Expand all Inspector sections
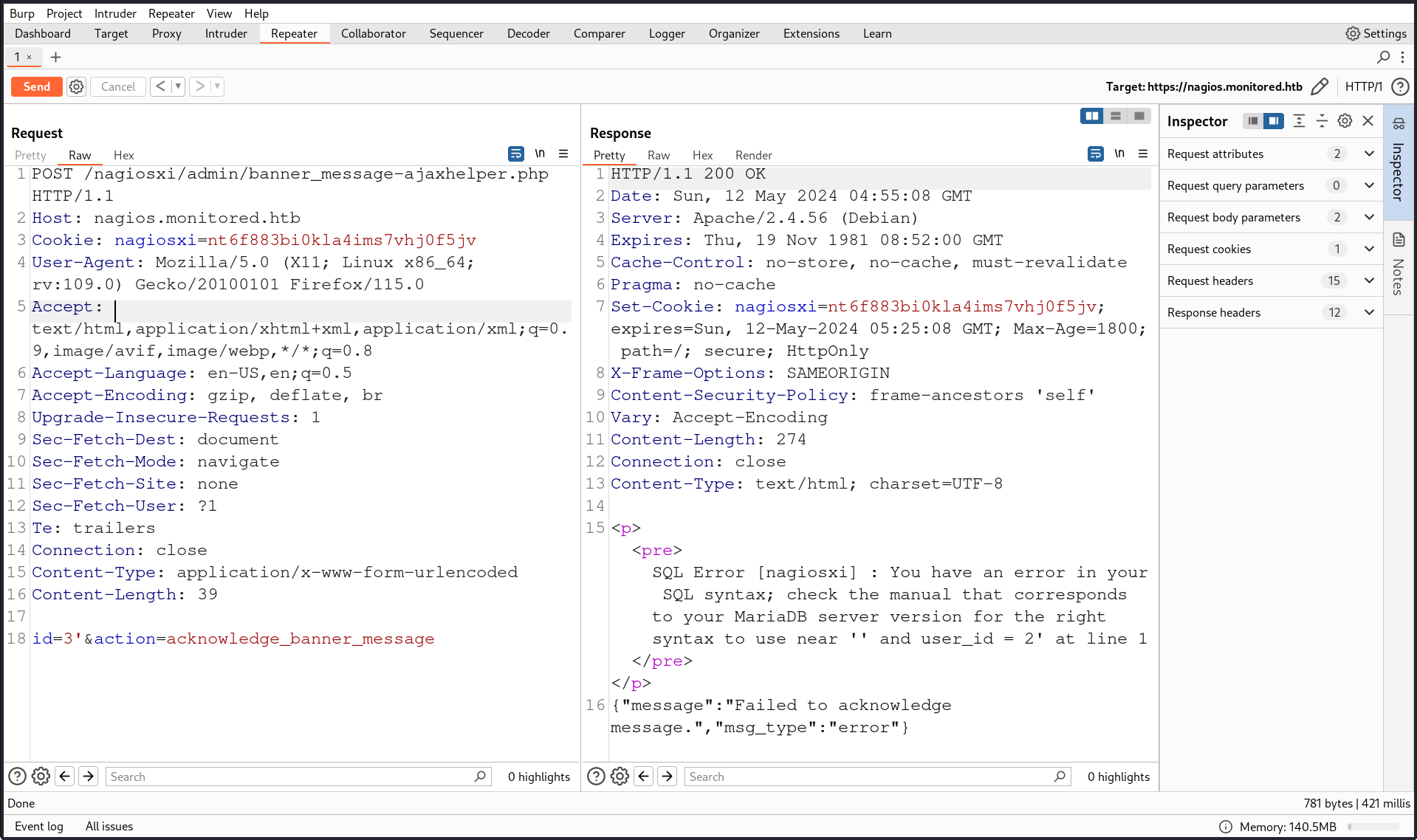Image resolution: width=1417 pixels, height=840 pixels. click(1299, 121)
